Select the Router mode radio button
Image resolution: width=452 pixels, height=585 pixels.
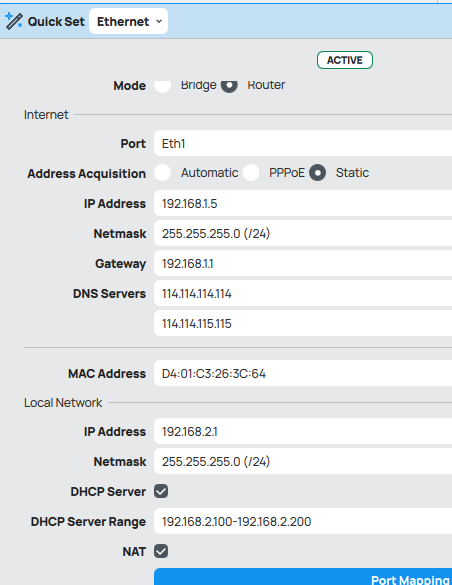(x=229, y=85)
